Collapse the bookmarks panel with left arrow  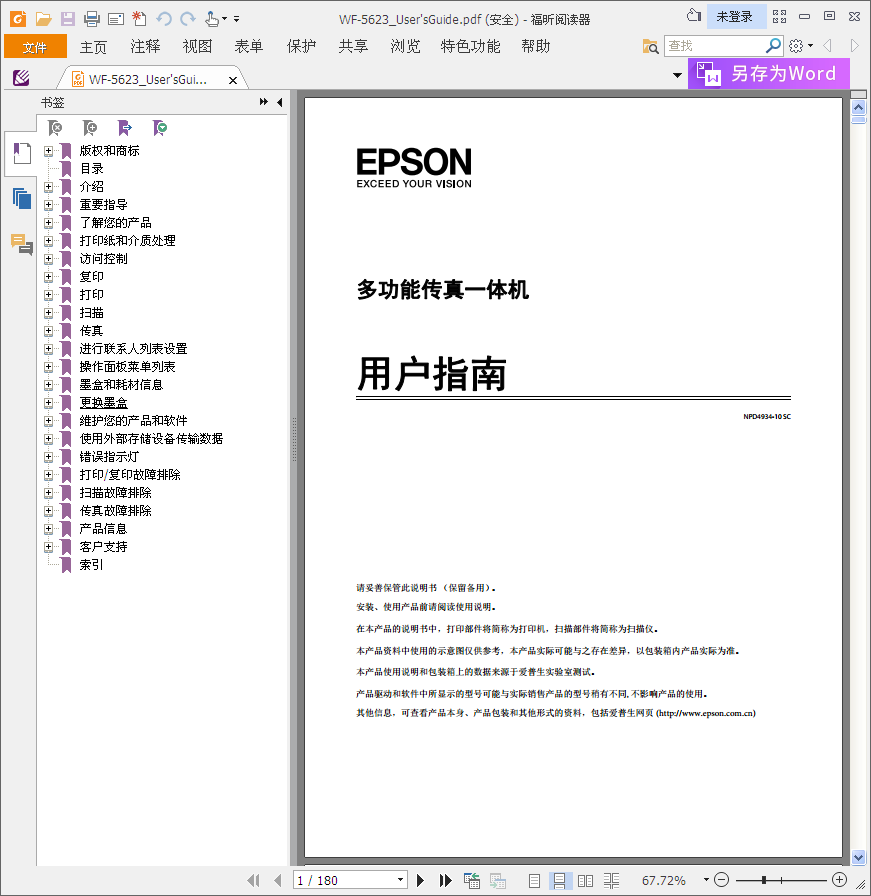coord(279,102)
